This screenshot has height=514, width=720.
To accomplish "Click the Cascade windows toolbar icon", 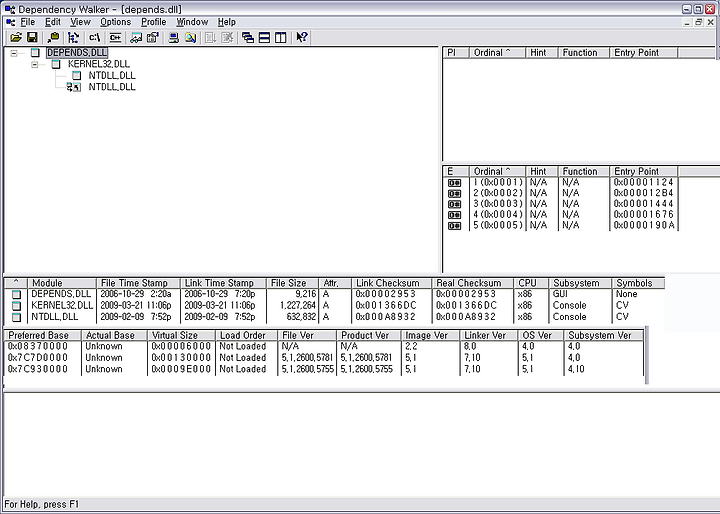I will (x=248, y=38).
